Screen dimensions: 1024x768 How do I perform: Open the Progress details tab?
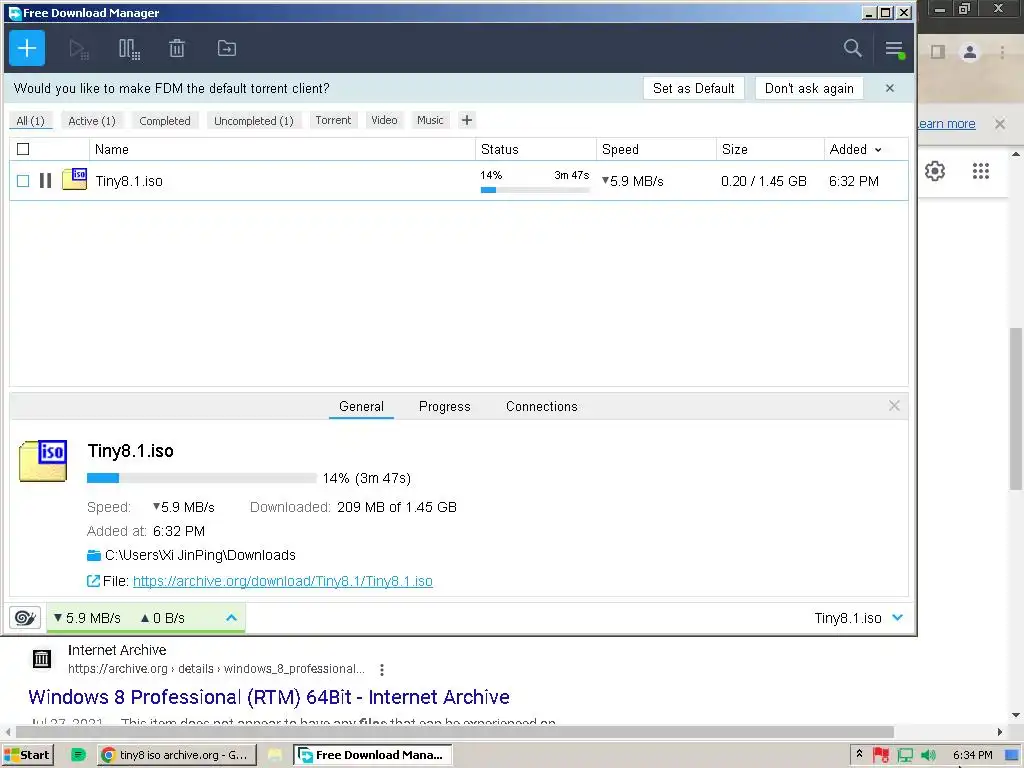click(x=445, y=406)
